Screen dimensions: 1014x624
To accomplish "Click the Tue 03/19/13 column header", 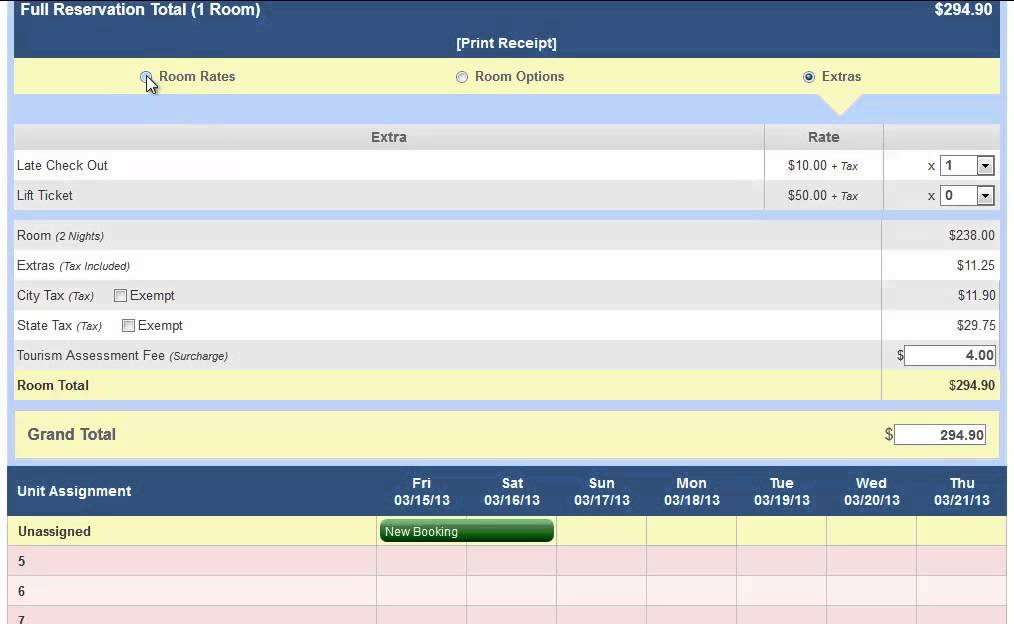I will [781, 491].
